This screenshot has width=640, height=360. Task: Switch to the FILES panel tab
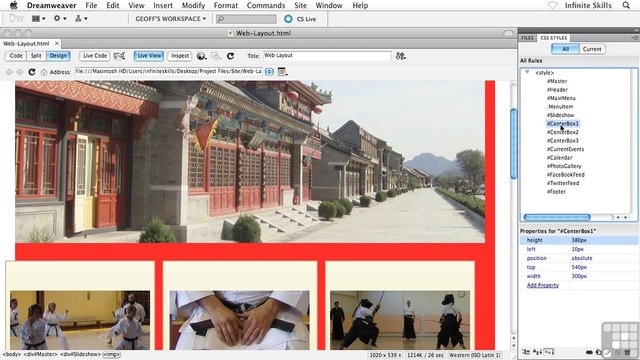pos(527,38)
